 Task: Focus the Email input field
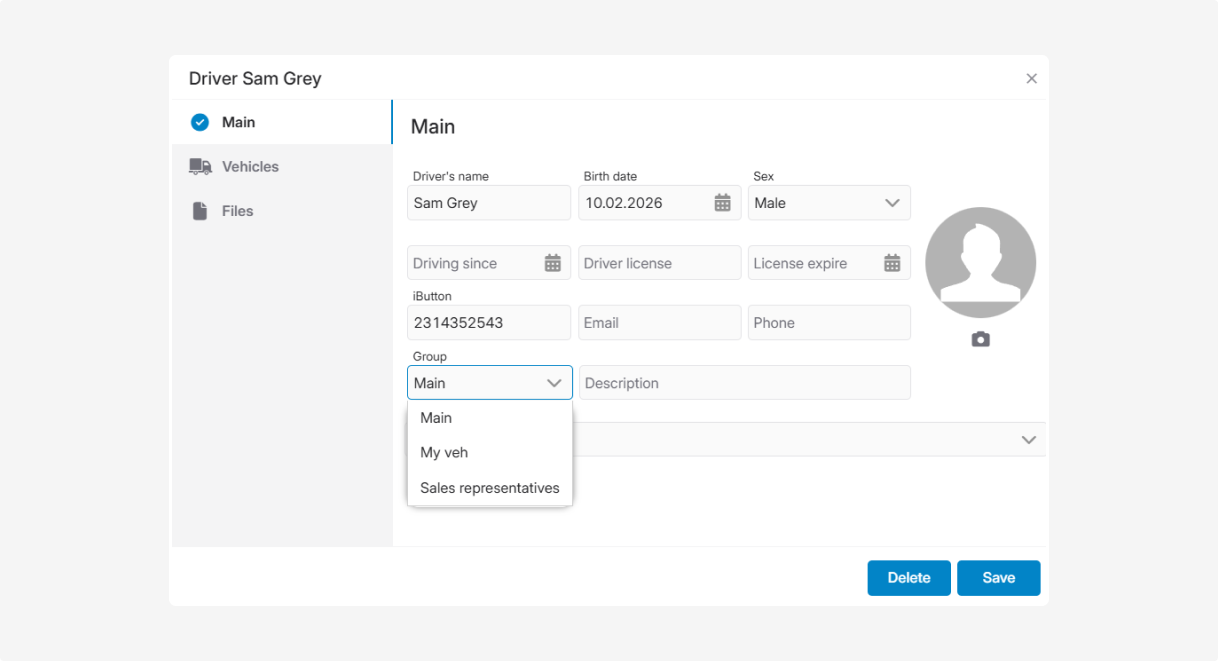[x=659, y=323]
